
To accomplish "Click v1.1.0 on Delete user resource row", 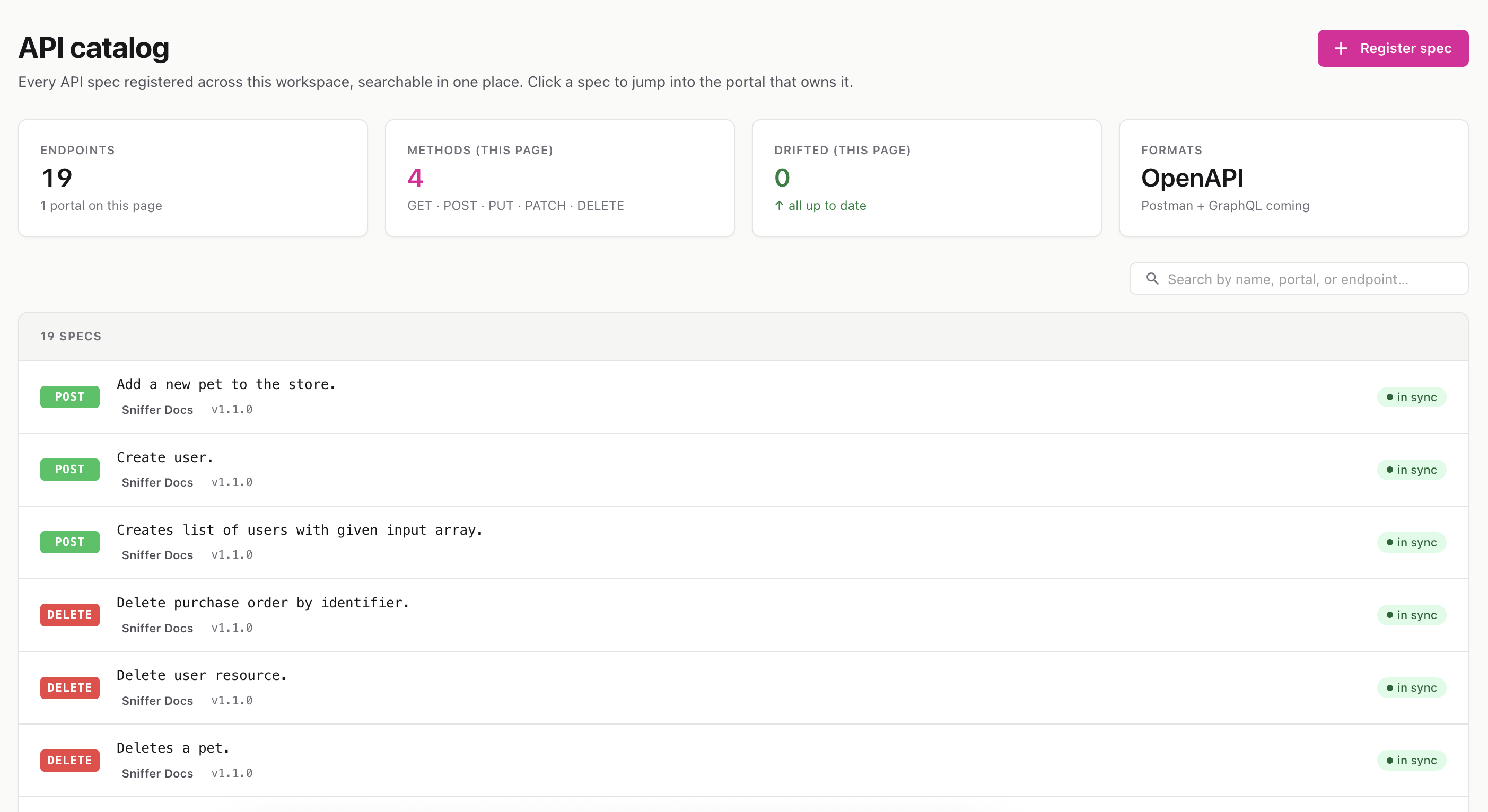I will click(x=232, y=701).
